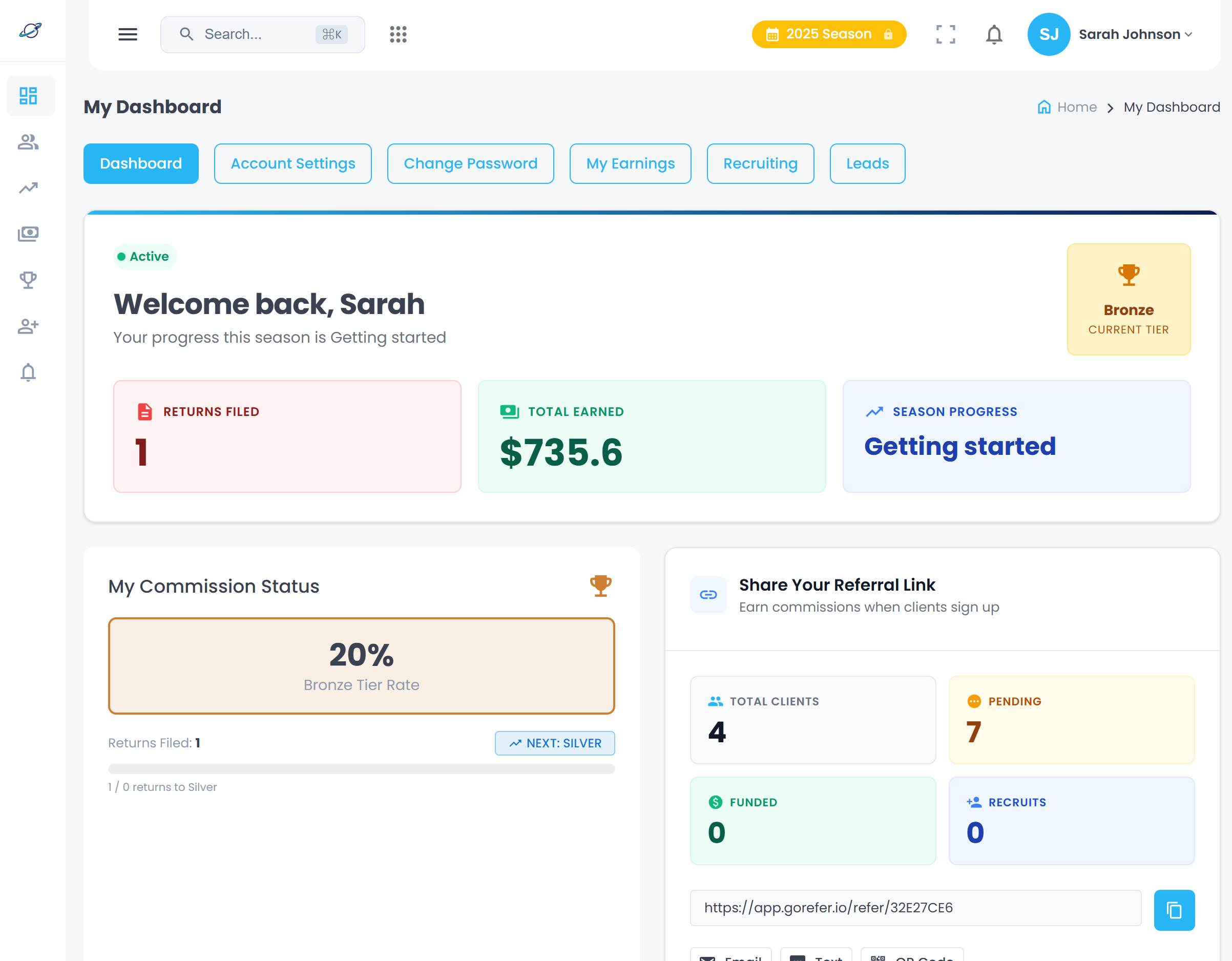Open the sidebar clients people icon
Screen dimensions: 1232x961
[x=28, y=142]
